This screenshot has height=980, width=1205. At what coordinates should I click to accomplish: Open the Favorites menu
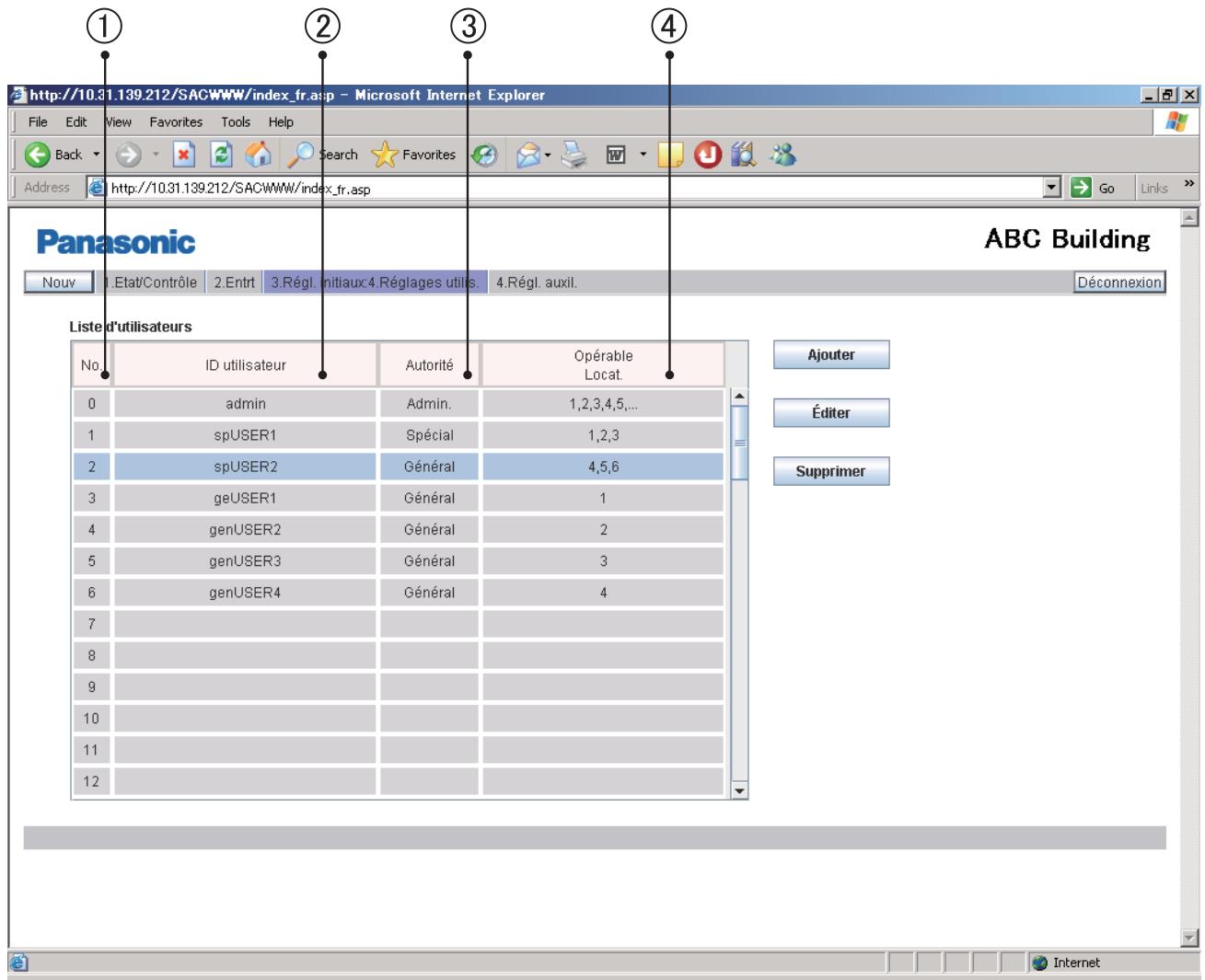[176, 121]
